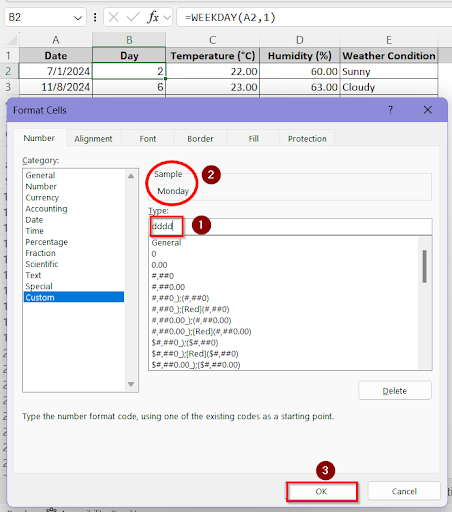Switch to the Number tab
This screenshot has height=512, width=452.
(39, 138)
